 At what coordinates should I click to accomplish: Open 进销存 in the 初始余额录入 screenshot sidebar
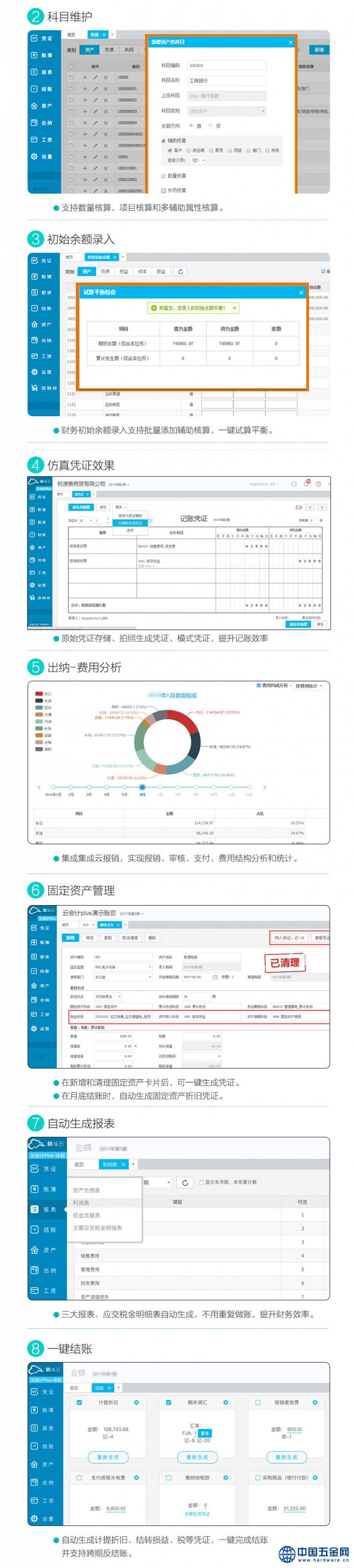[x=44, y=388]
